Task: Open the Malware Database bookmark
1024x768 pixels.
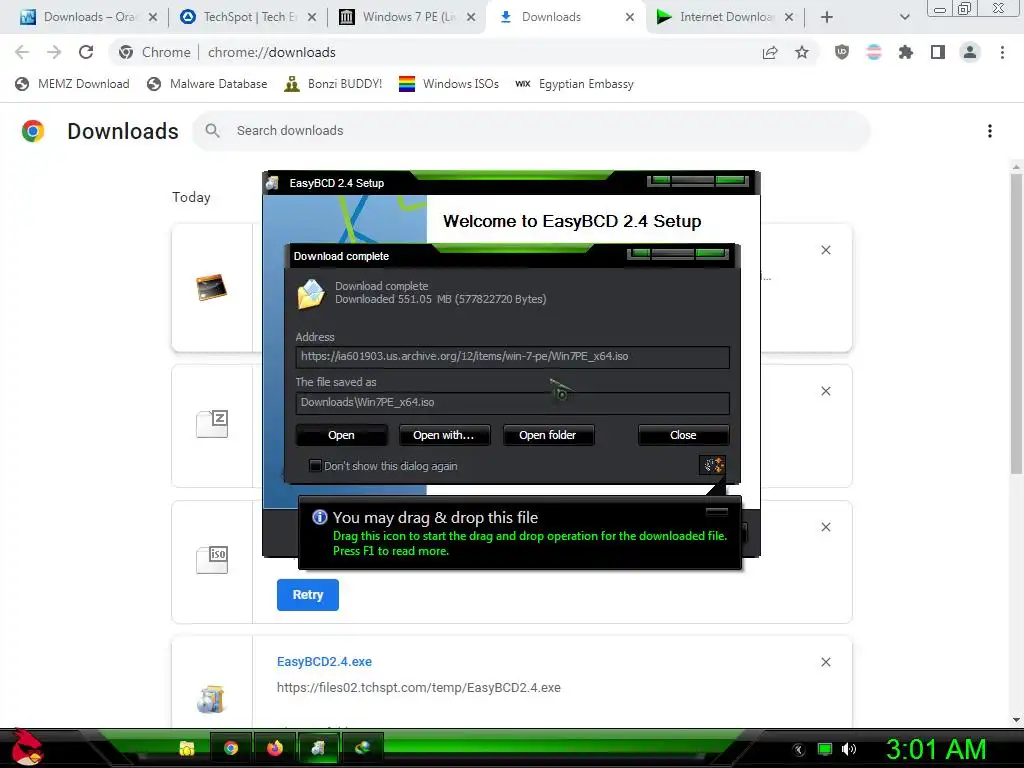Action: tap(208, 84)
